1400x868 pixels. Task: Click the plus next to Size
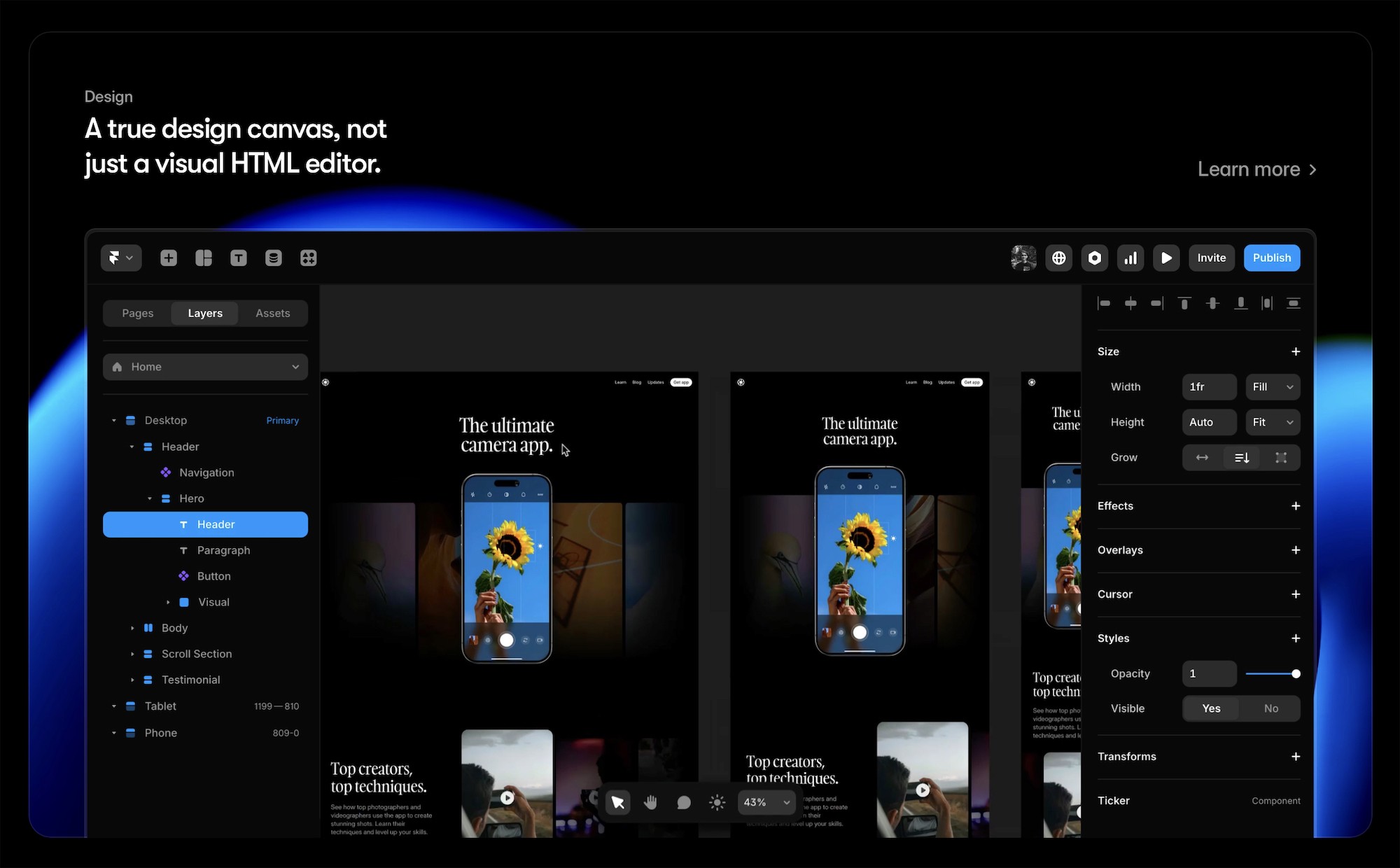[x=1296, y=351]
